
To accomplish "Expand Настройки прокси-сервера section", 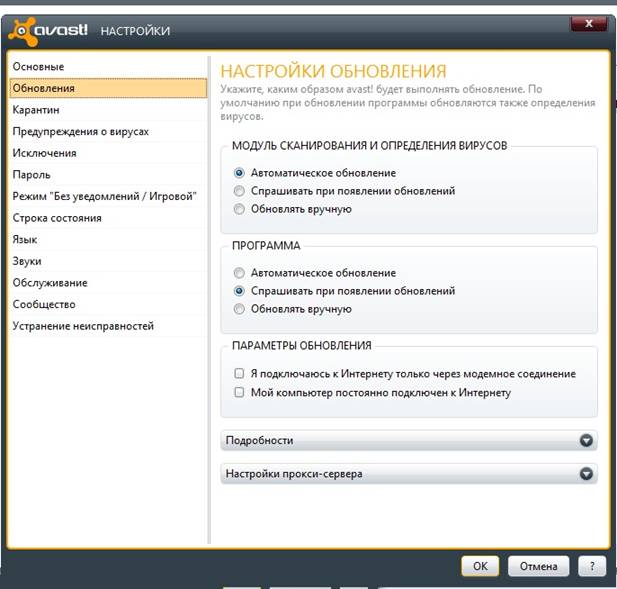I will (x=409, y=474).
